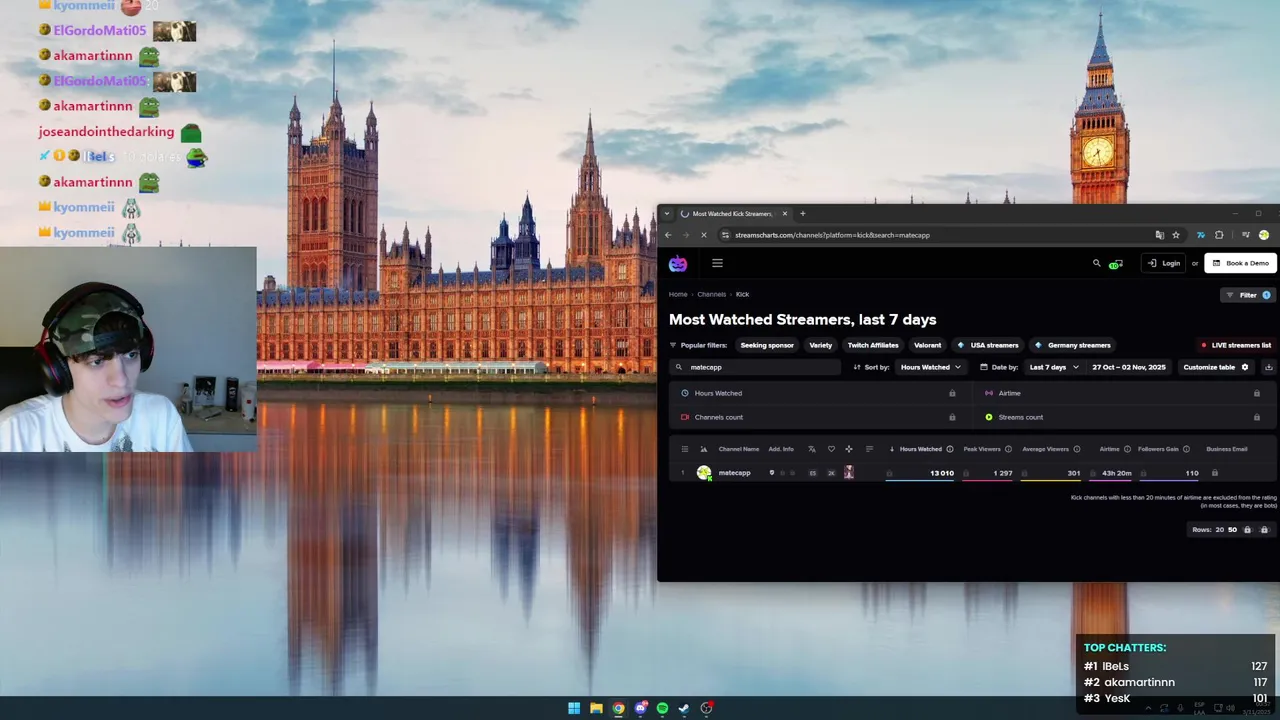1280x720 pixels.
Task: Click the info icon next to Peak Viewers
Action: pyautogui.click(x=1008, y=449)
